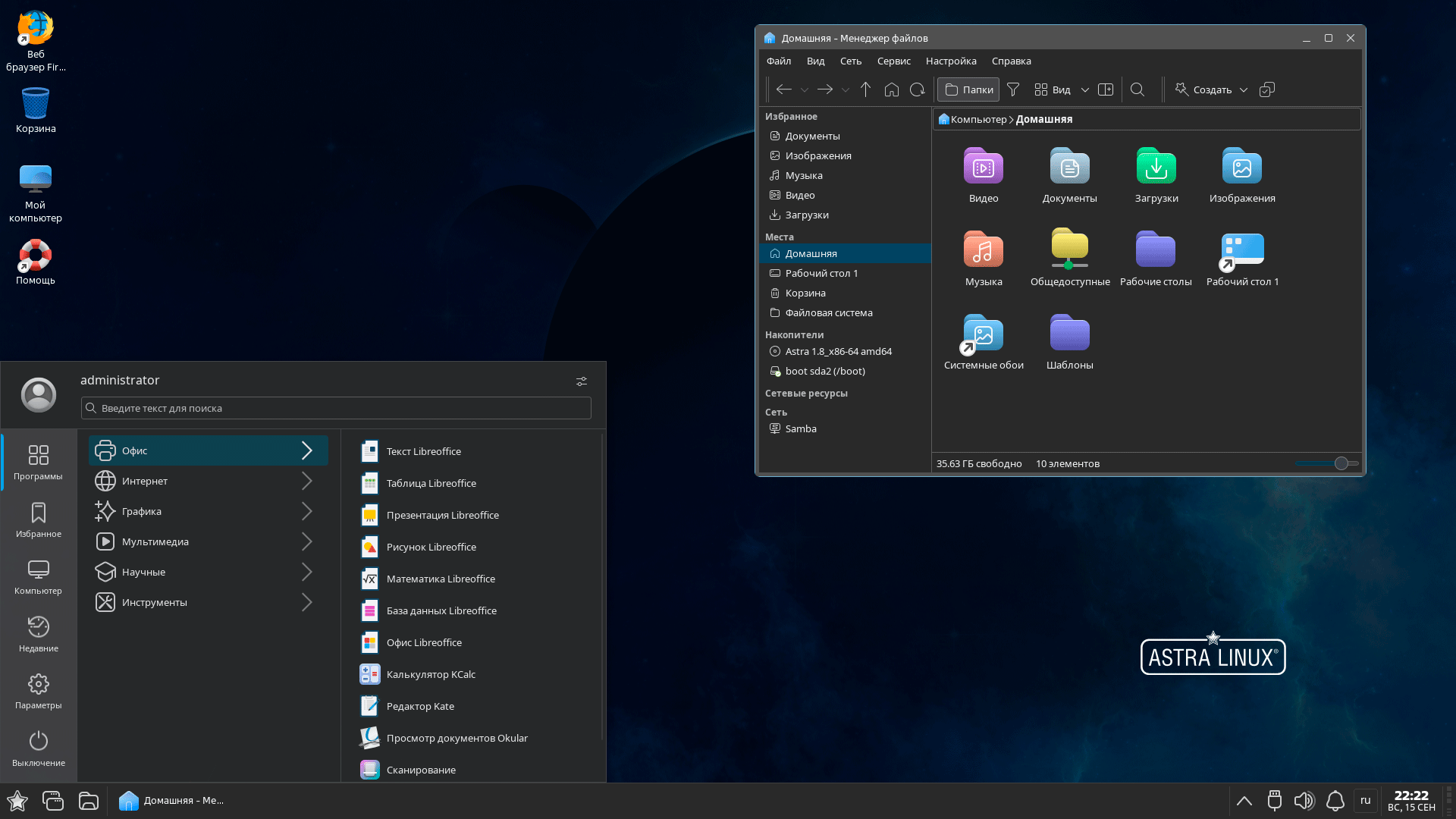Toggle the Папки panel button
Screen dimensions: 1456x819
[968, 89]
